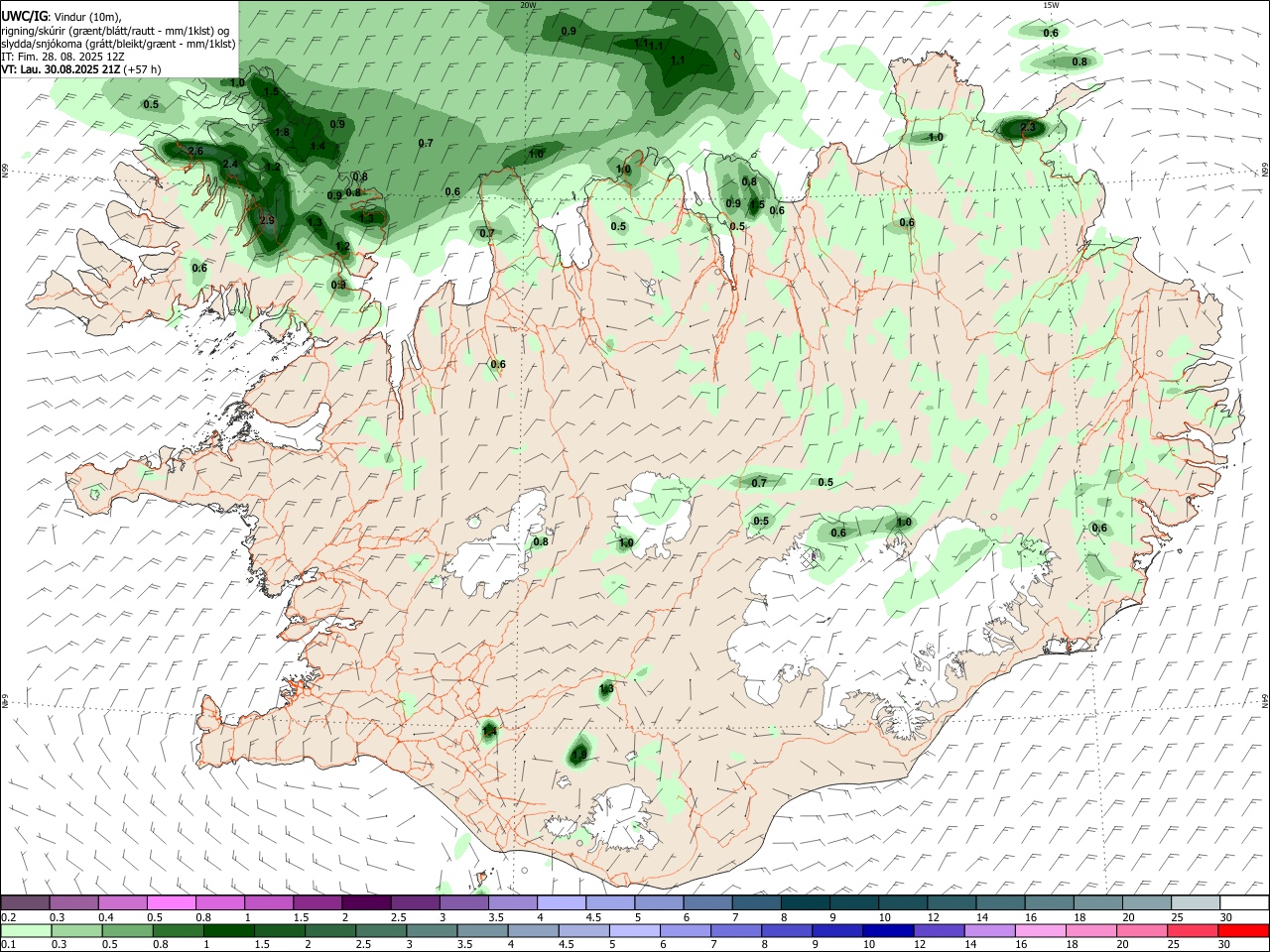The width and height of the screenshot is (1270, 952).
Task: Click the 0.1 label on the rain scale
Action: (x=8, y=946)
